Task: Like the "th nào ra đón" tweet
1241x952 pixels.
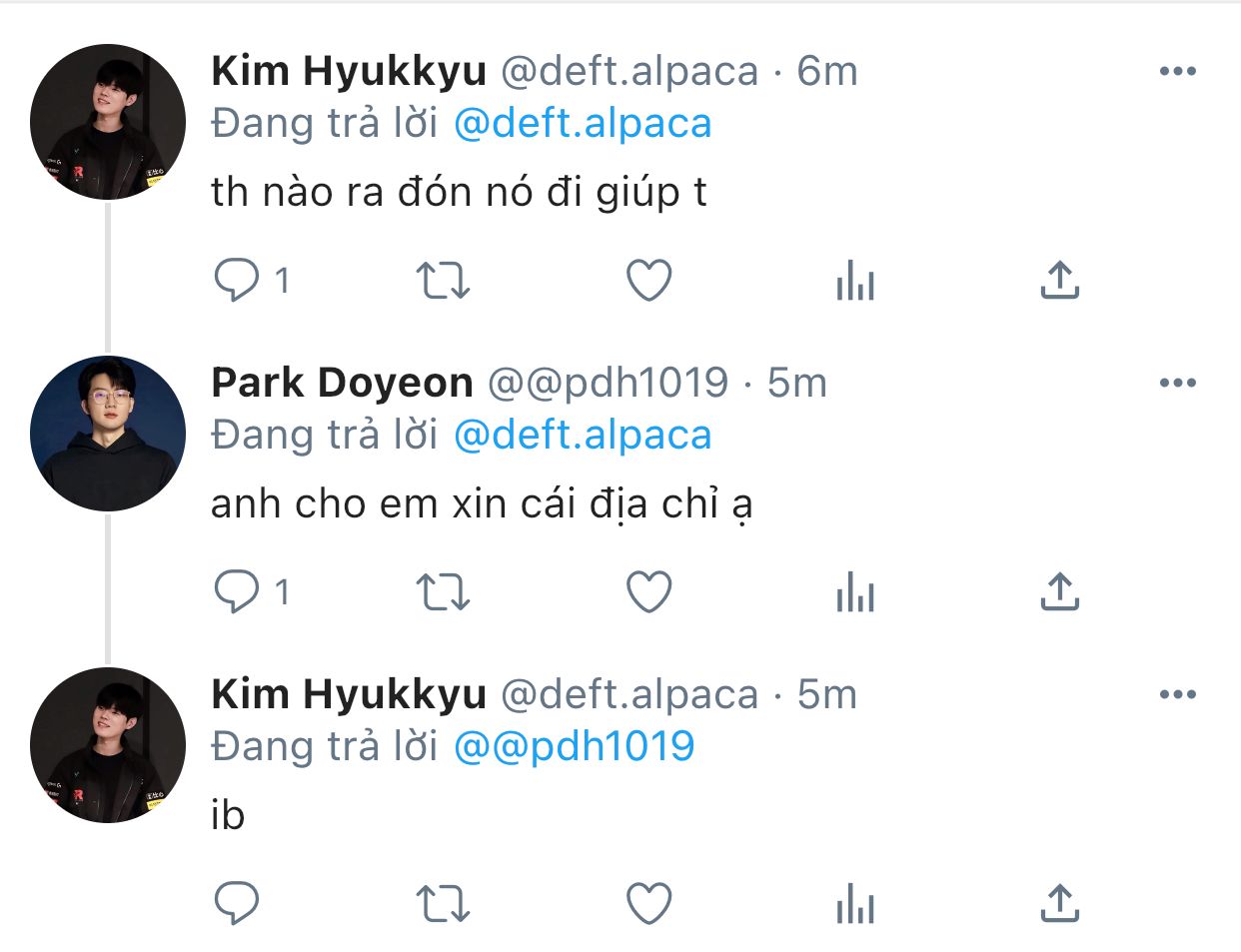Action: coord(648,281)
